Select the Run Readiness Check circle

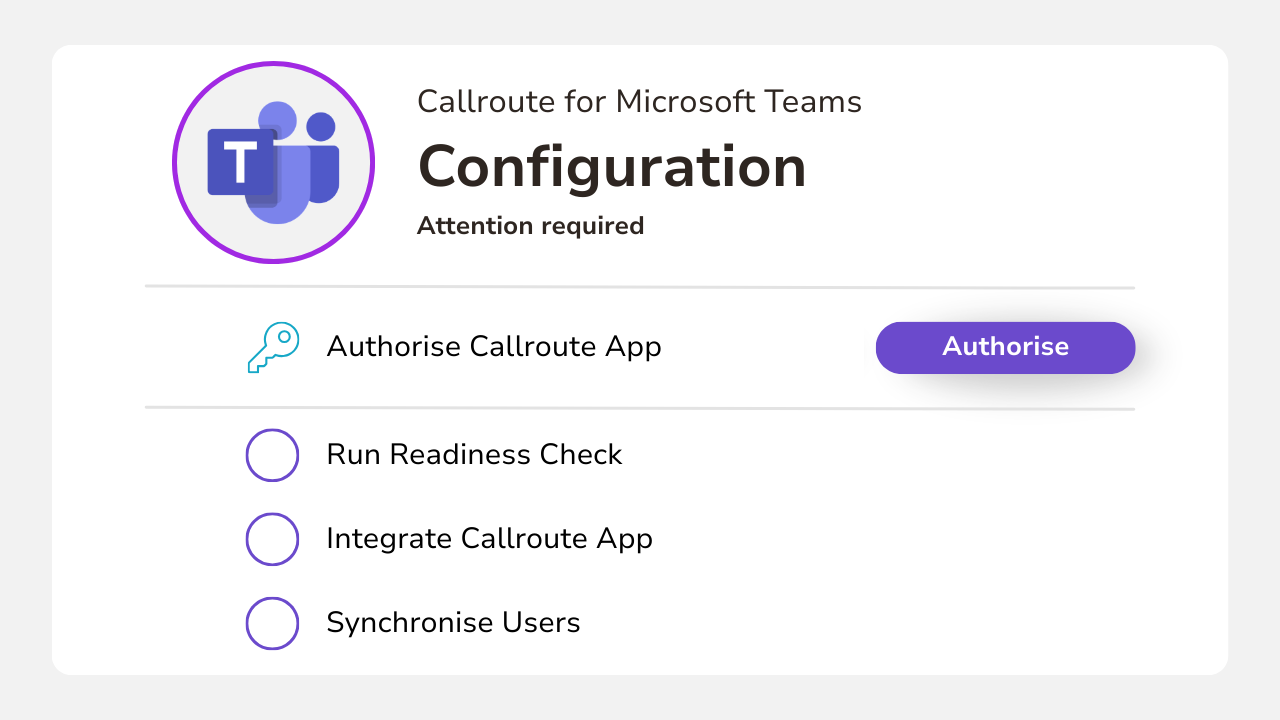tap(272, 455)
